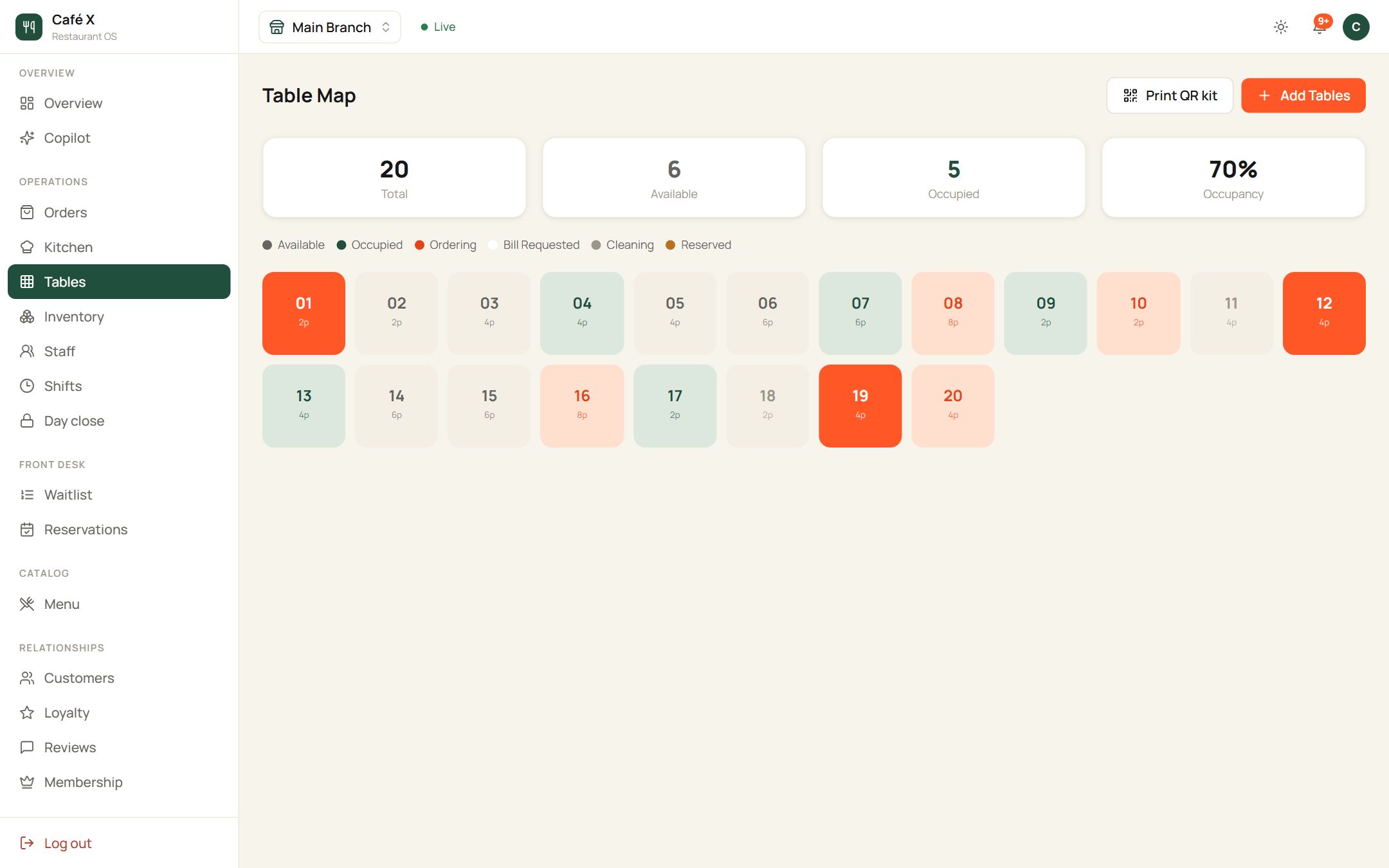Click the Copilot sparkle icon
The width and height of the screenshot is (1389, 868).
[x=27, y=138]
